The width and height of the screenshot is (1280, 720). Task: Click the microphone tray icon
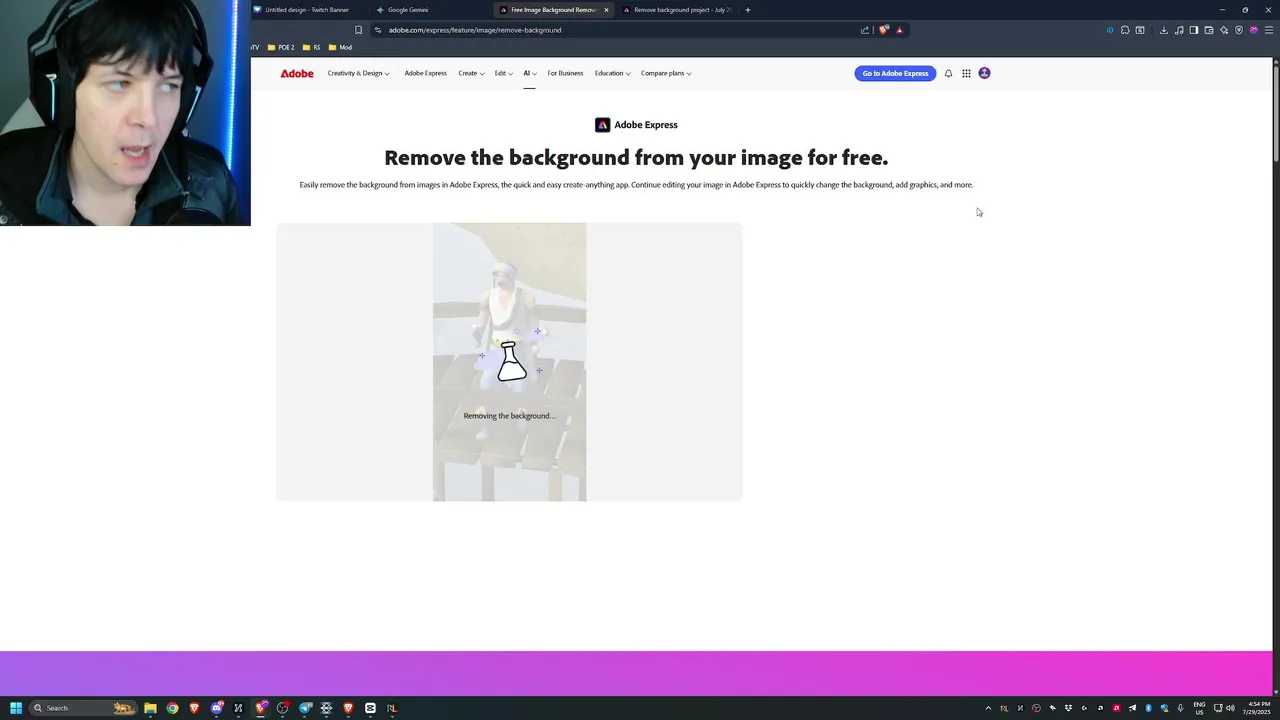click(x=1180, y=708)
